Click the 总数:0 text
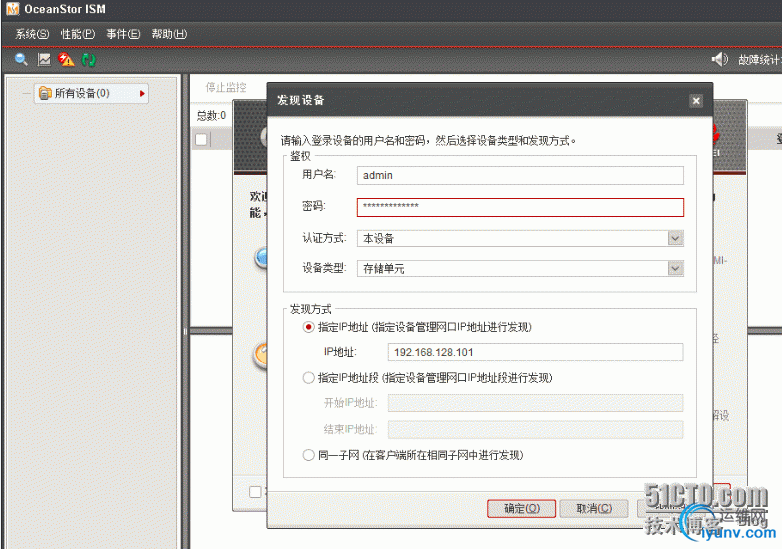 click(211, 116)
